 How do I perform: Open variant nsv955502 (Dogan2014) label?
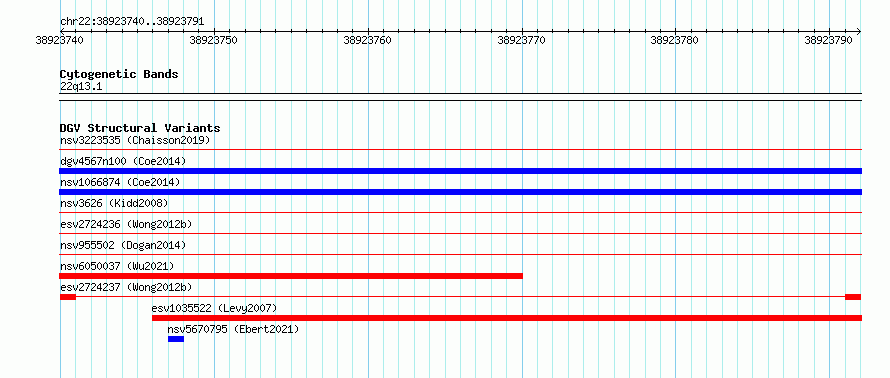pyautogui.click(x=123, y=245)
